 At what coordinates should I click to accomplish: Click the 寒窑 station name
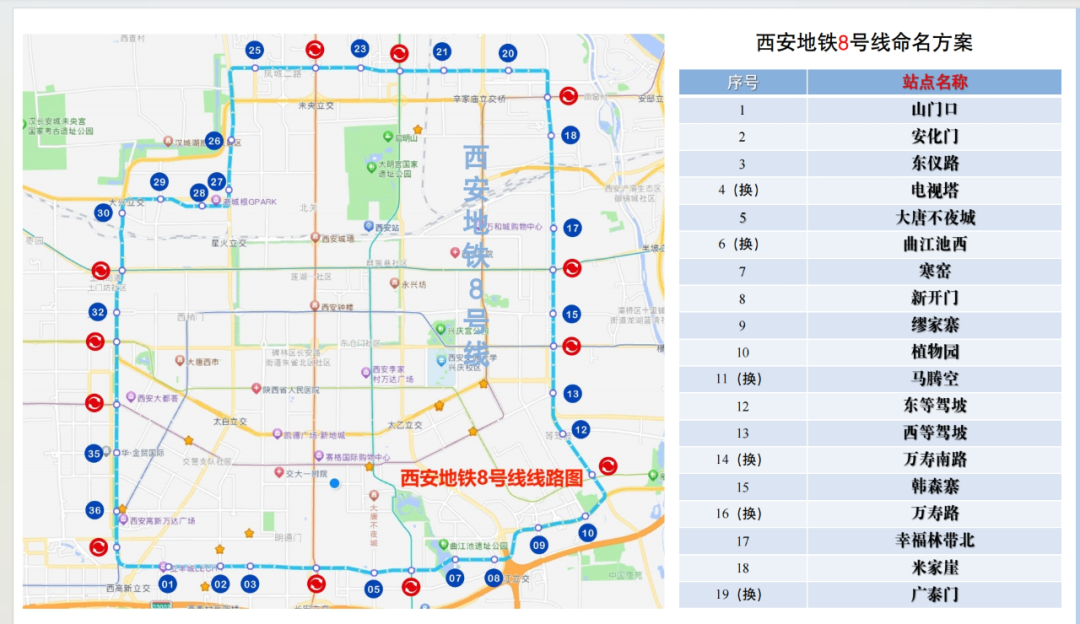point(935,271)
